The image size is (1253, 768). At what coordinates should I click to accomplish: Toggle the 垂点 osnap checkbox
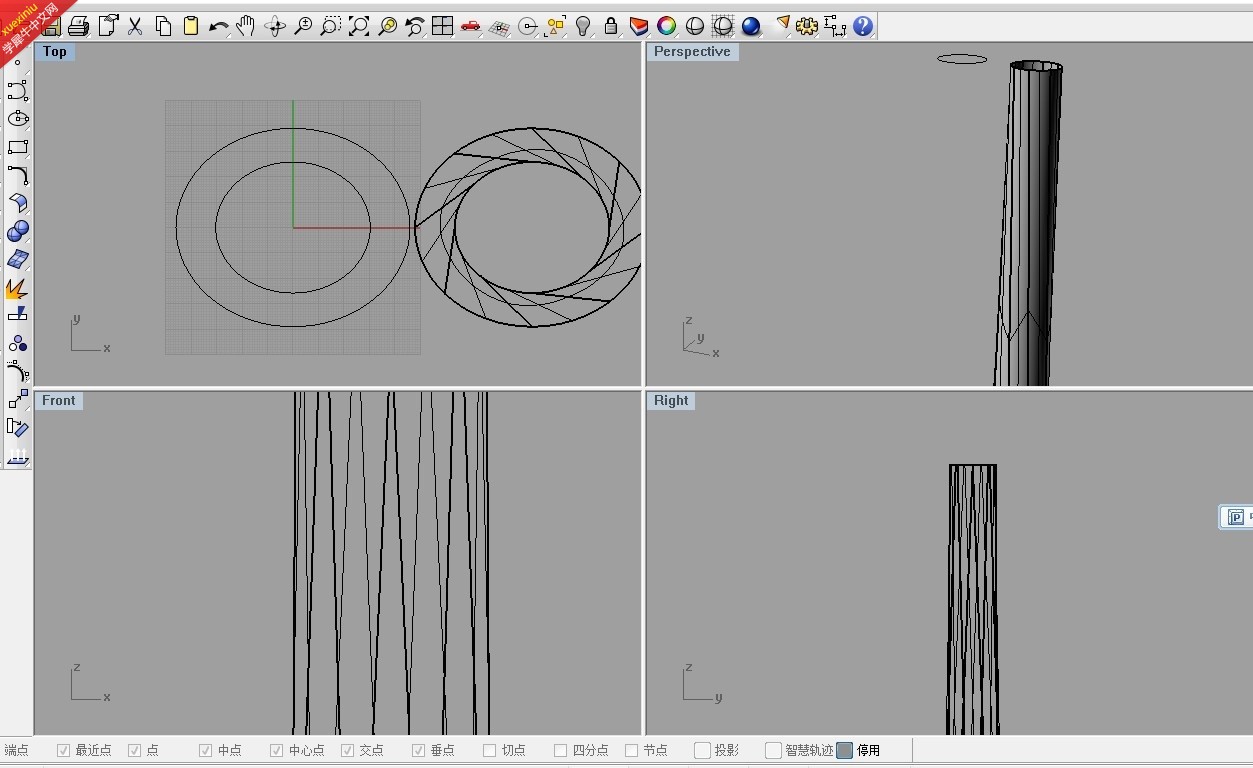[x=419, y=750]
